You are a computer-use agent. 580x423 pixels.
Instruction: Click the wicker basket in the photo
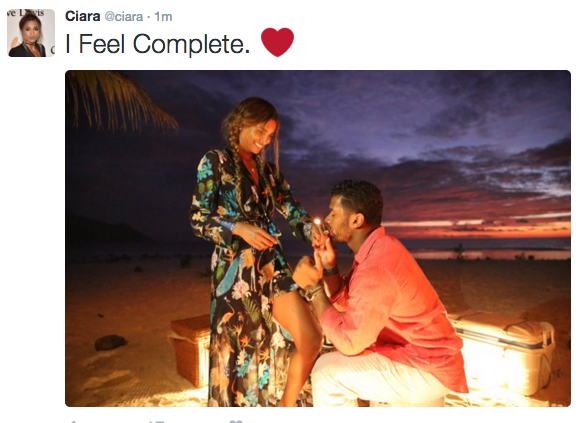[190, 349]
